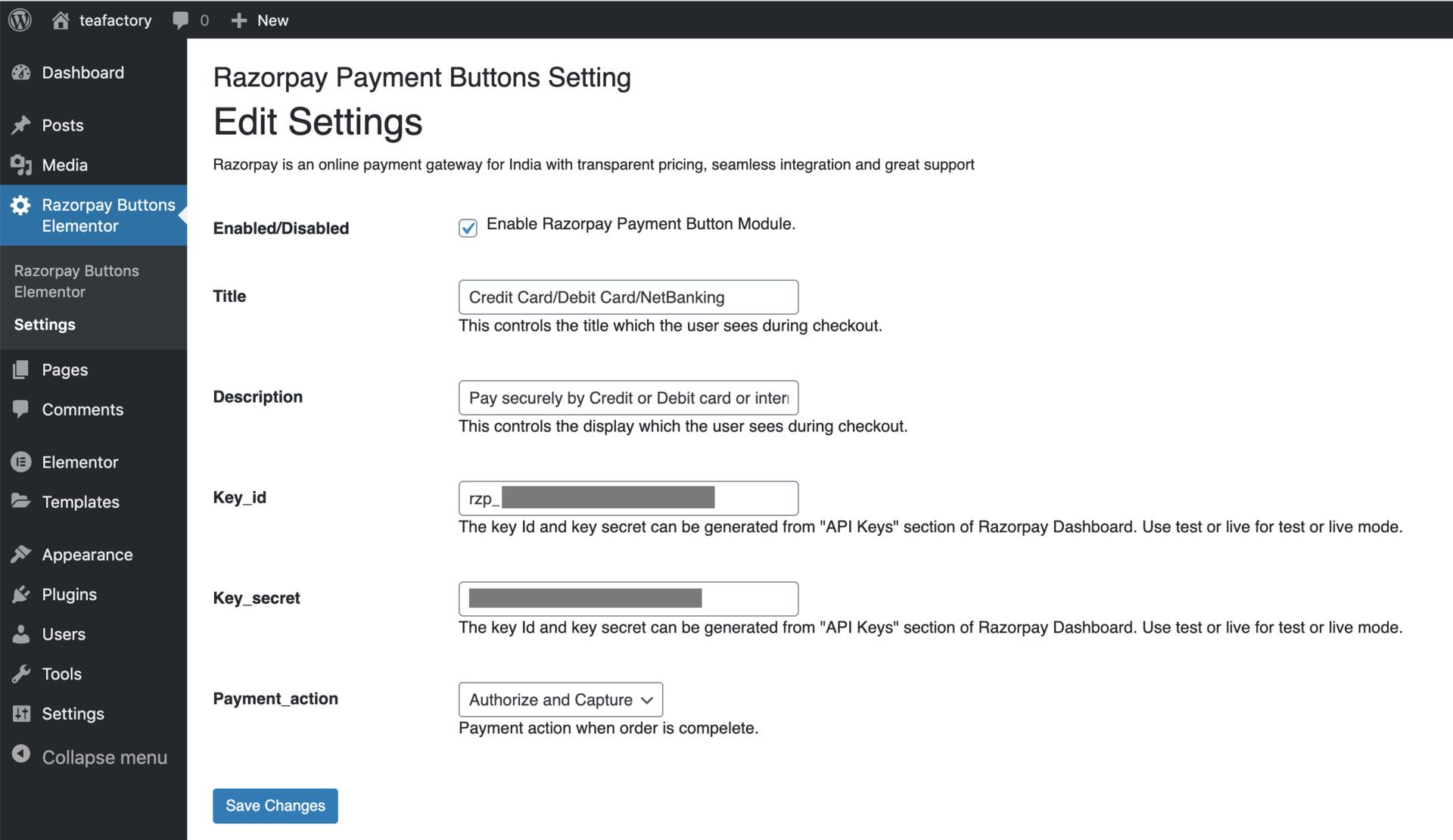Click the Edit Settings heading
The image size is (1453, 840).
pos(318,122)
